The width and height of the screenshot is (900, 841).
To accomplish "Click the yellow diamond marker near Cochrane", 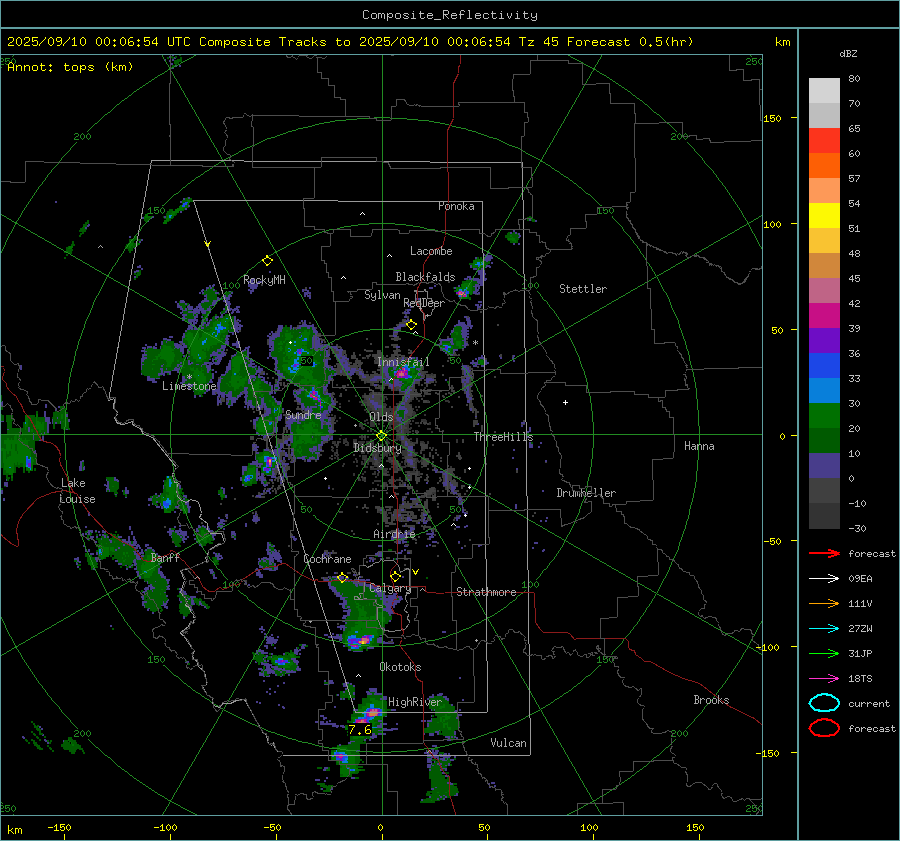I will (342, 578).
